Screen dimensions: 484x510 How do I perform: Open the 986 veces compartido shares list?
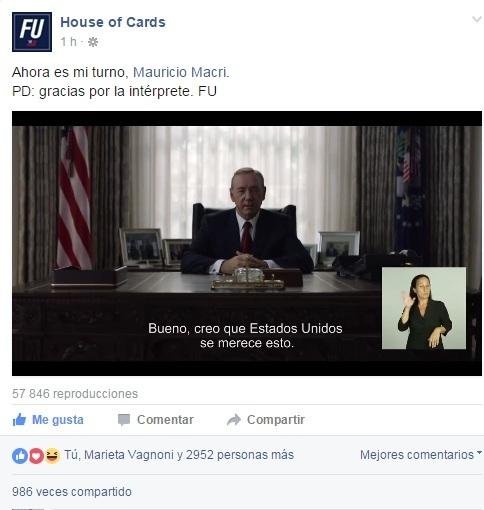(x=72, y=492)
